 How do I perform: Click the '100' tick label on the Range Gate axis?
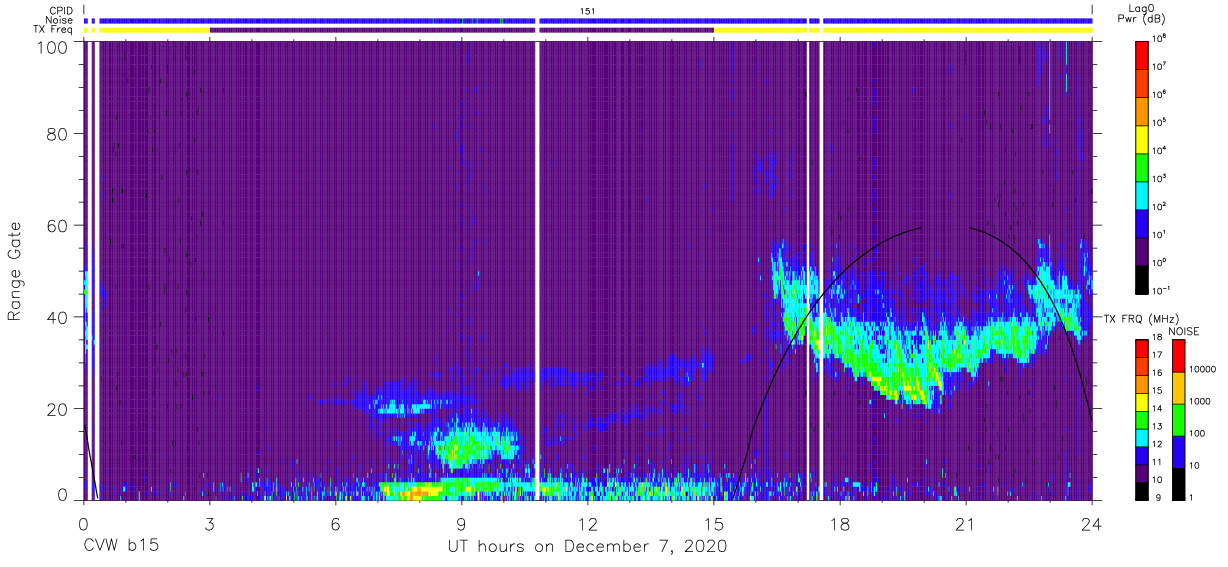52,46
